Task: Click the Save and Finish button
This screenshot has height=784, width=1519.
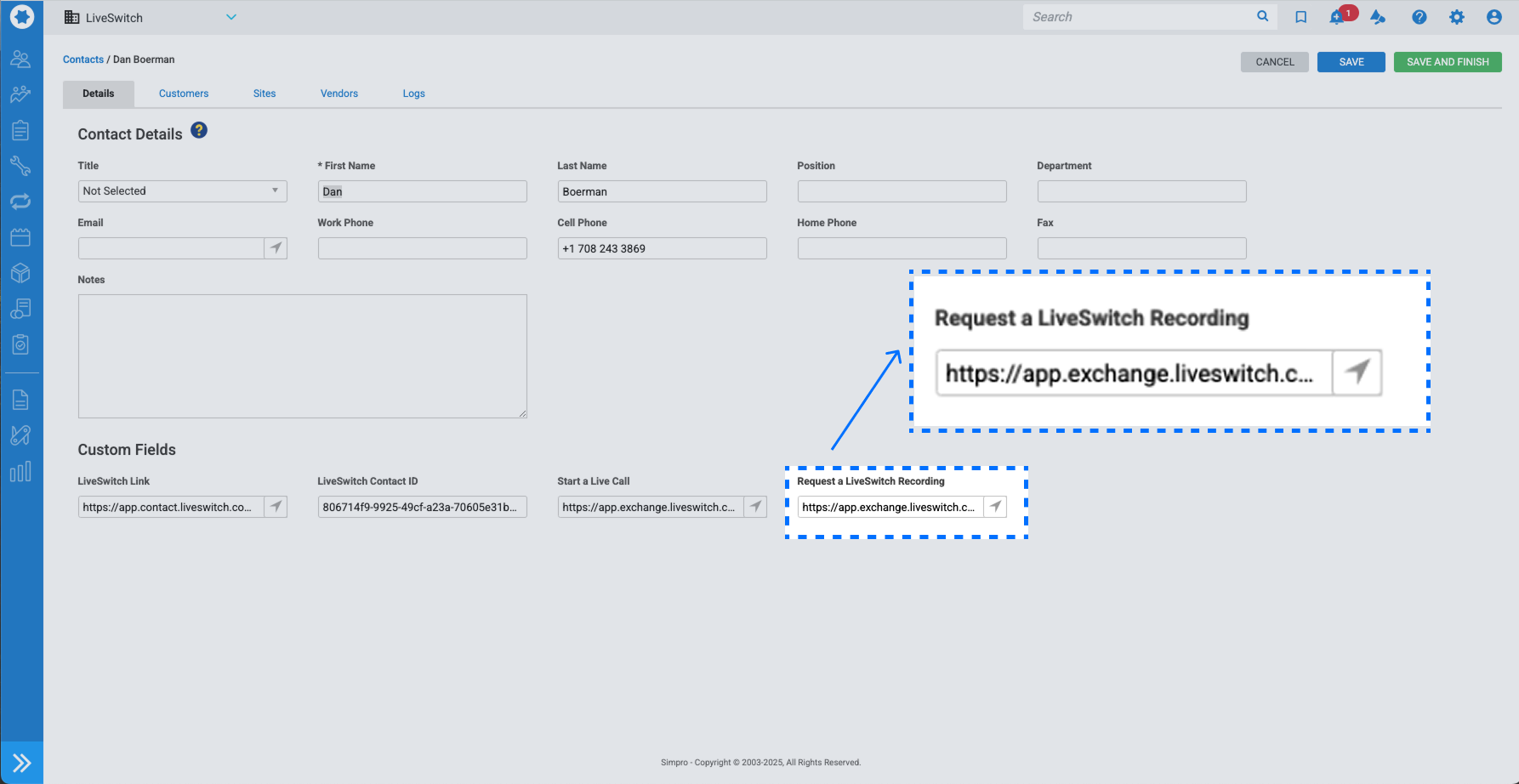Action: 1447,62
